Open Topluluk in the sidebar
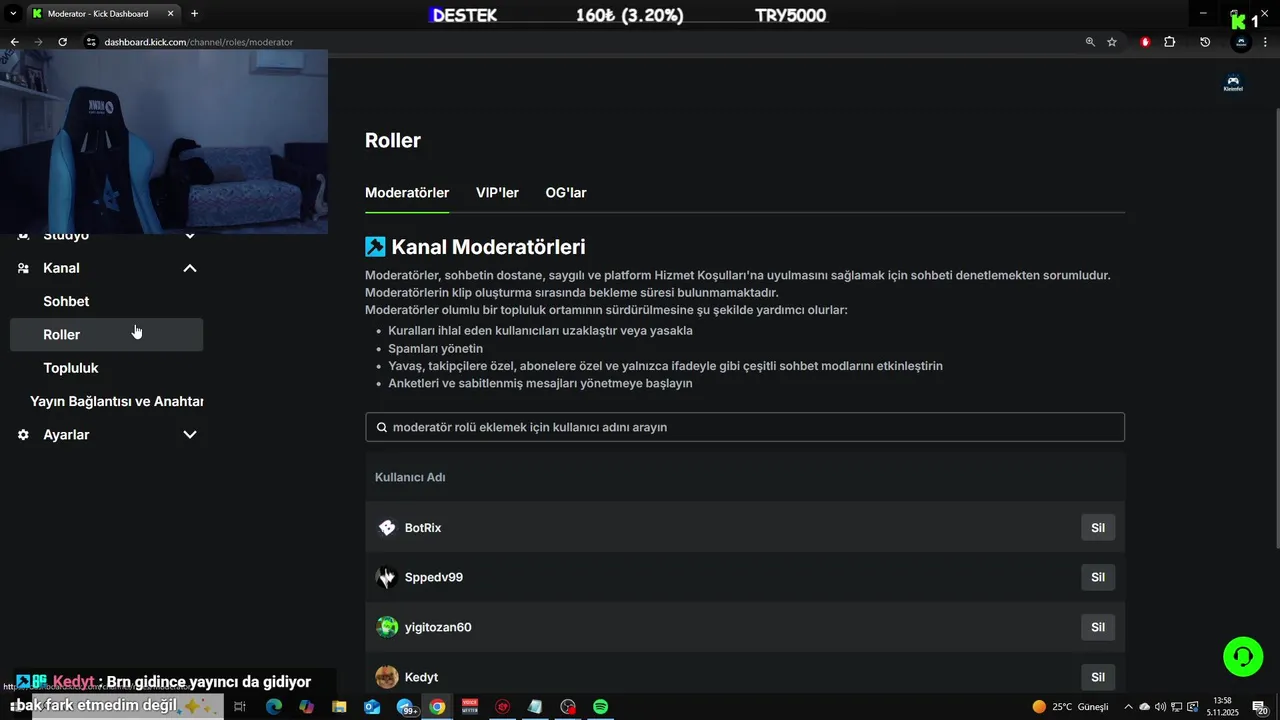1280x720 pixels. pyautogui.click(x=71, y=368)
